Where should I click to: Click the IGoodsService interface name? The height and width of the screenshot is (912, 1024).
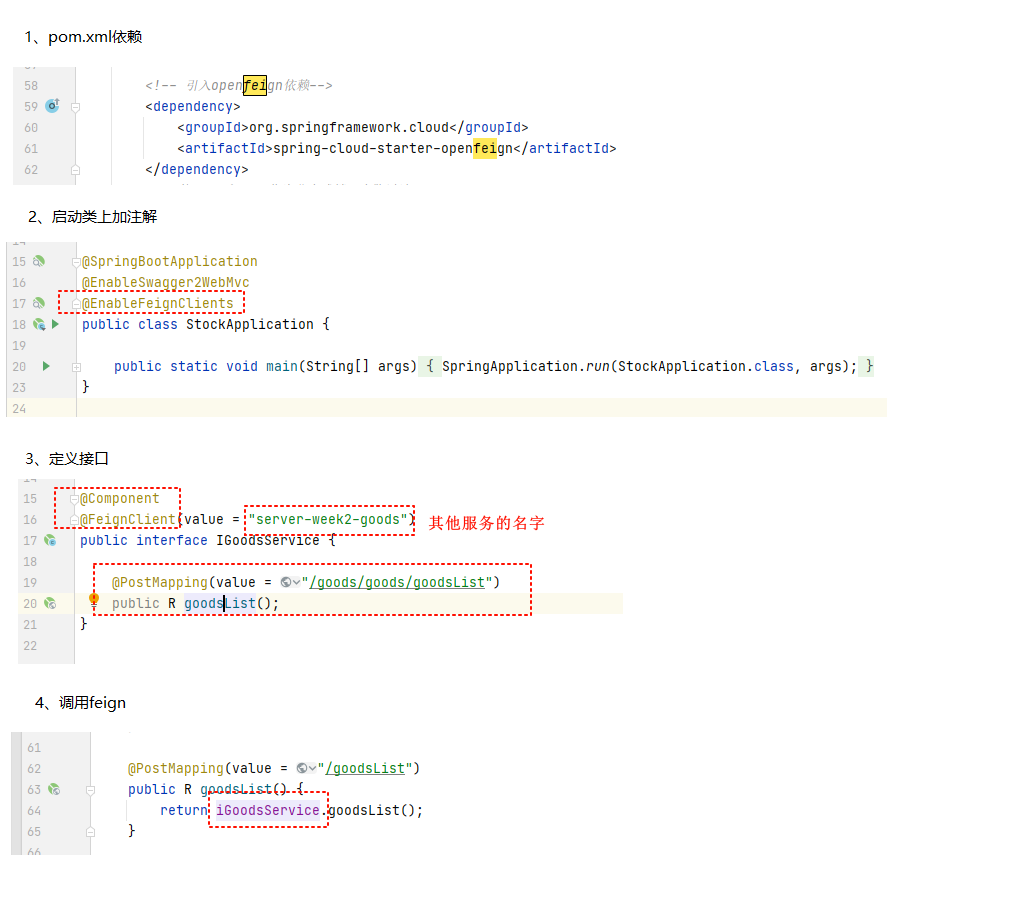[268, 540]
